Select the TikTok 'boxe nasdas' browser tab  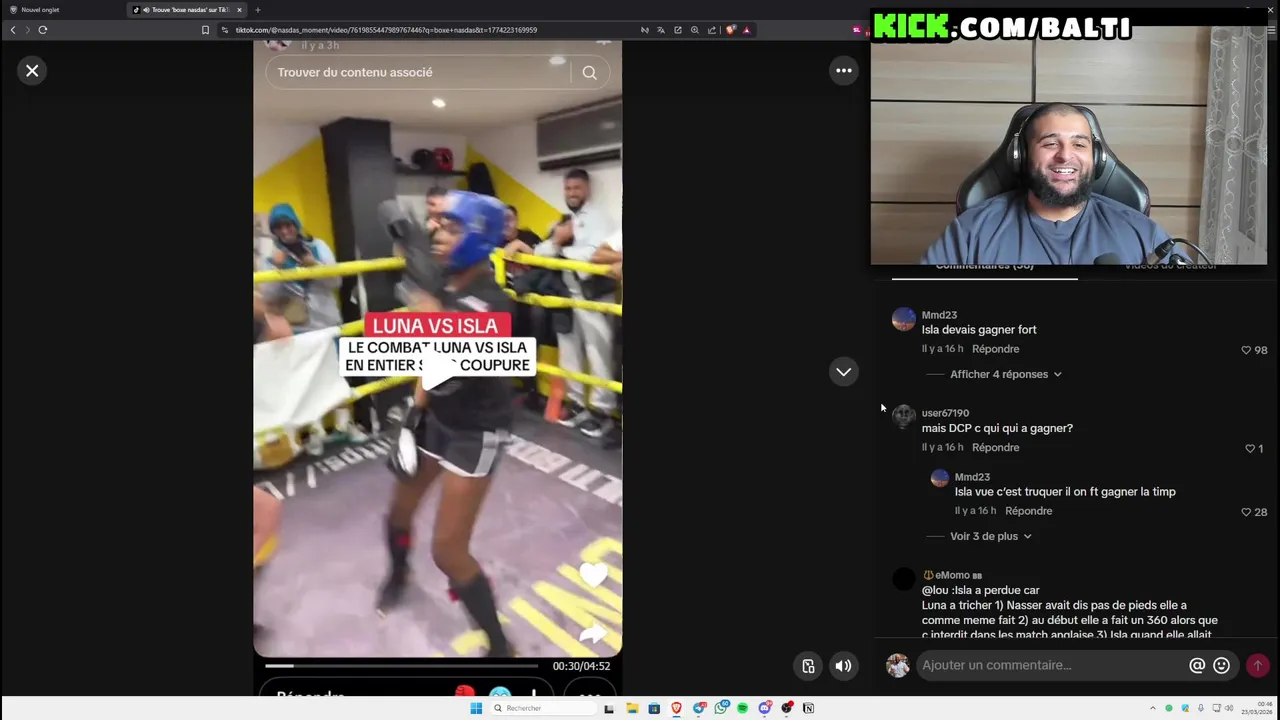click(x=186, y=10)
